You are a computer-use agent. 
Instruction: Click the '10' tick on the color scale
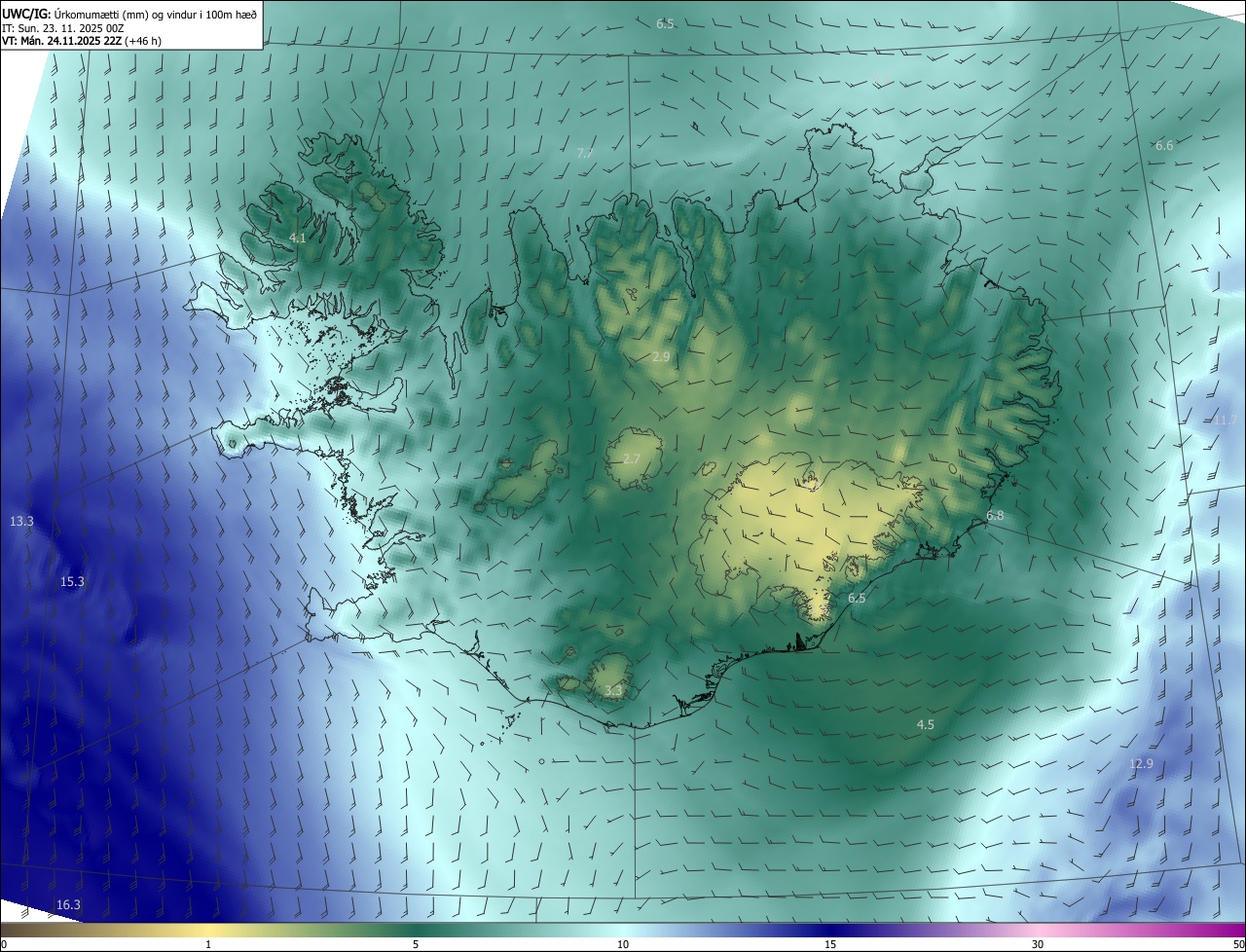tap(623, 944)
